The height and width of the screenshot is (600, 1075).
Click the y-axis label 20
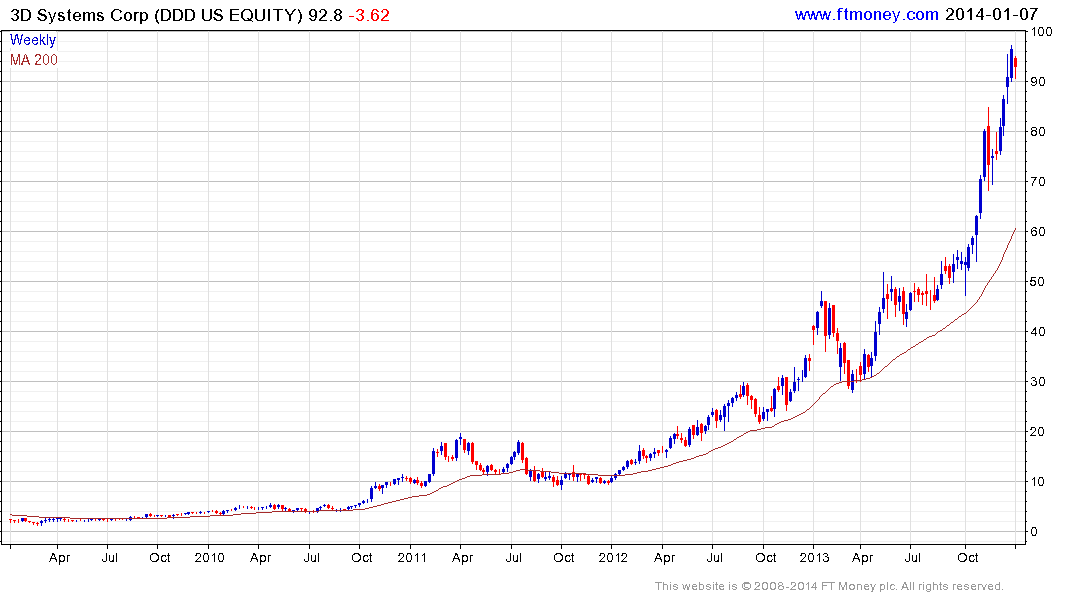tap(1038, 432)
